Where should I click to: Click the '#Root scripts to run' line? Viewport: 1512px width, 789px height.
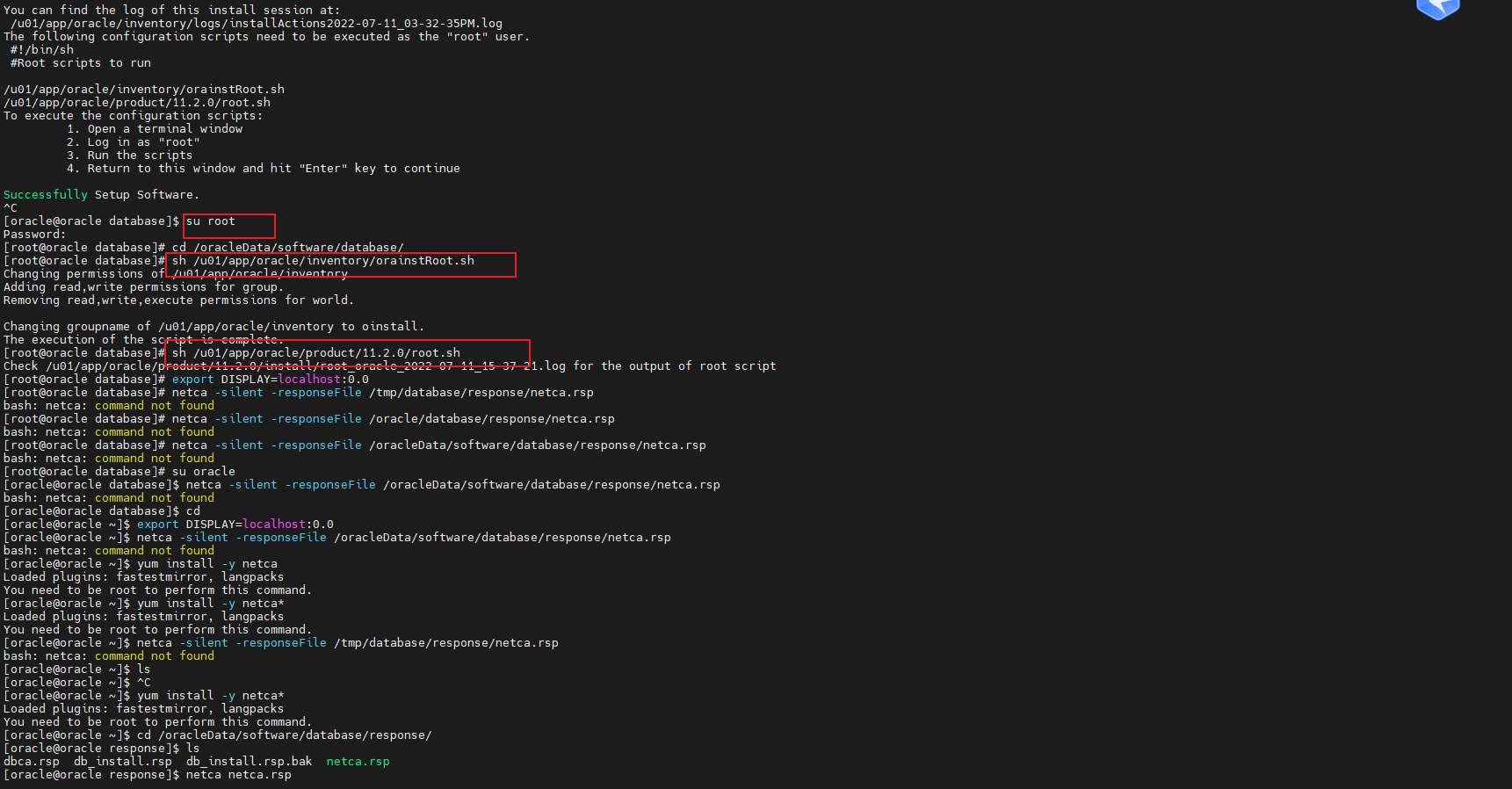pos(81,63)
